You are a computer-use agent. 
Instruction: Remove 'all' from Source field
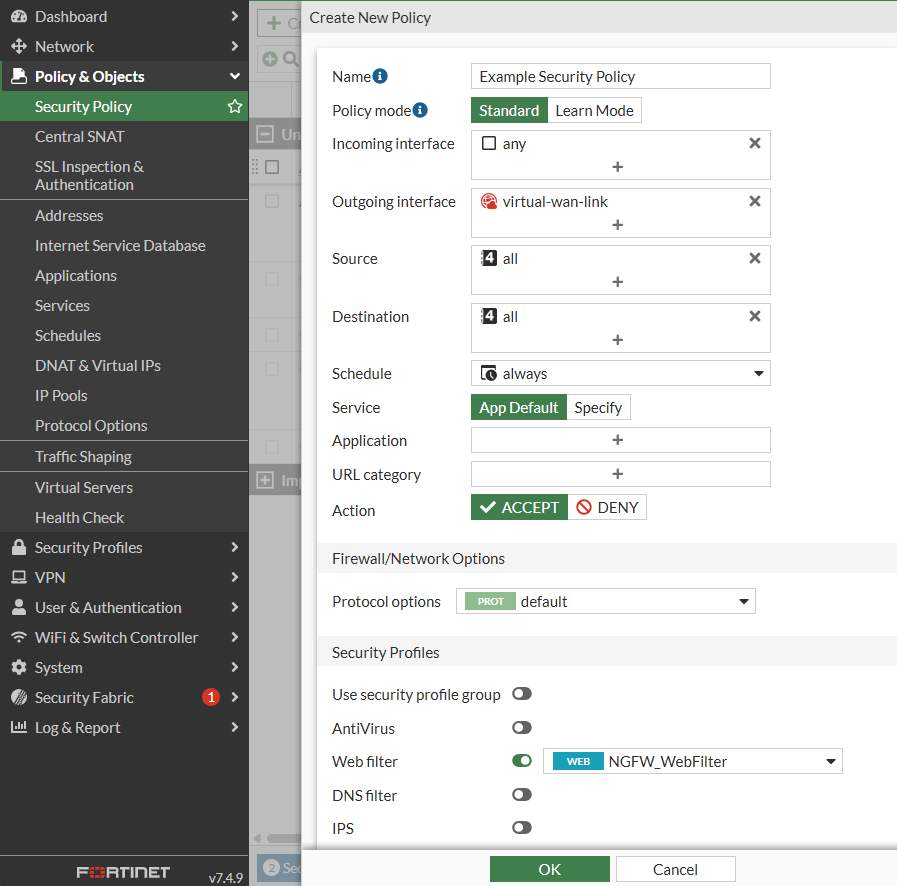(755, 259)
